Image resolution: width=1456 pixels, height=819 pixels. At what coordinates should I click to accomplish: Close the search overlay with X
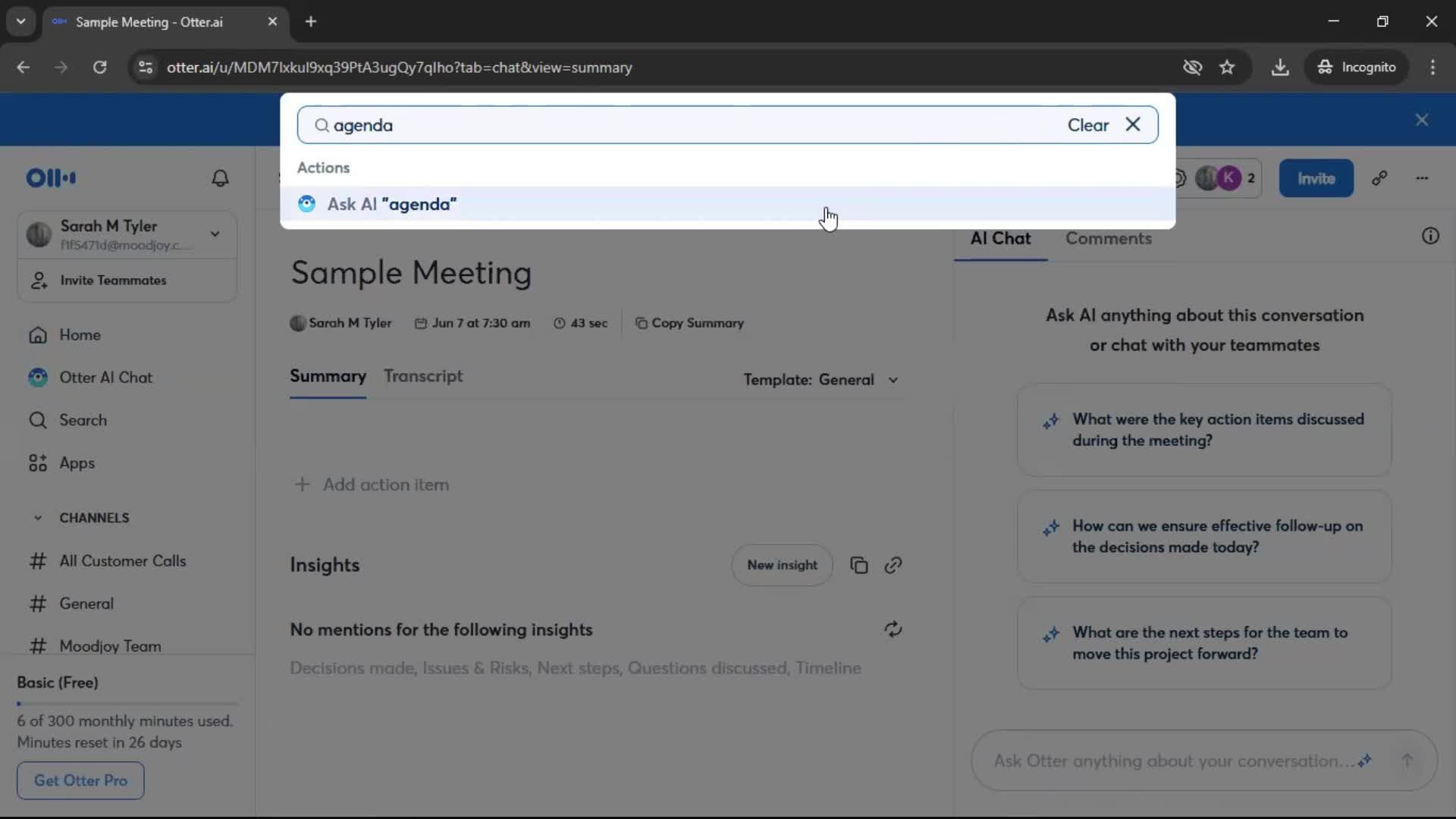1133,124
